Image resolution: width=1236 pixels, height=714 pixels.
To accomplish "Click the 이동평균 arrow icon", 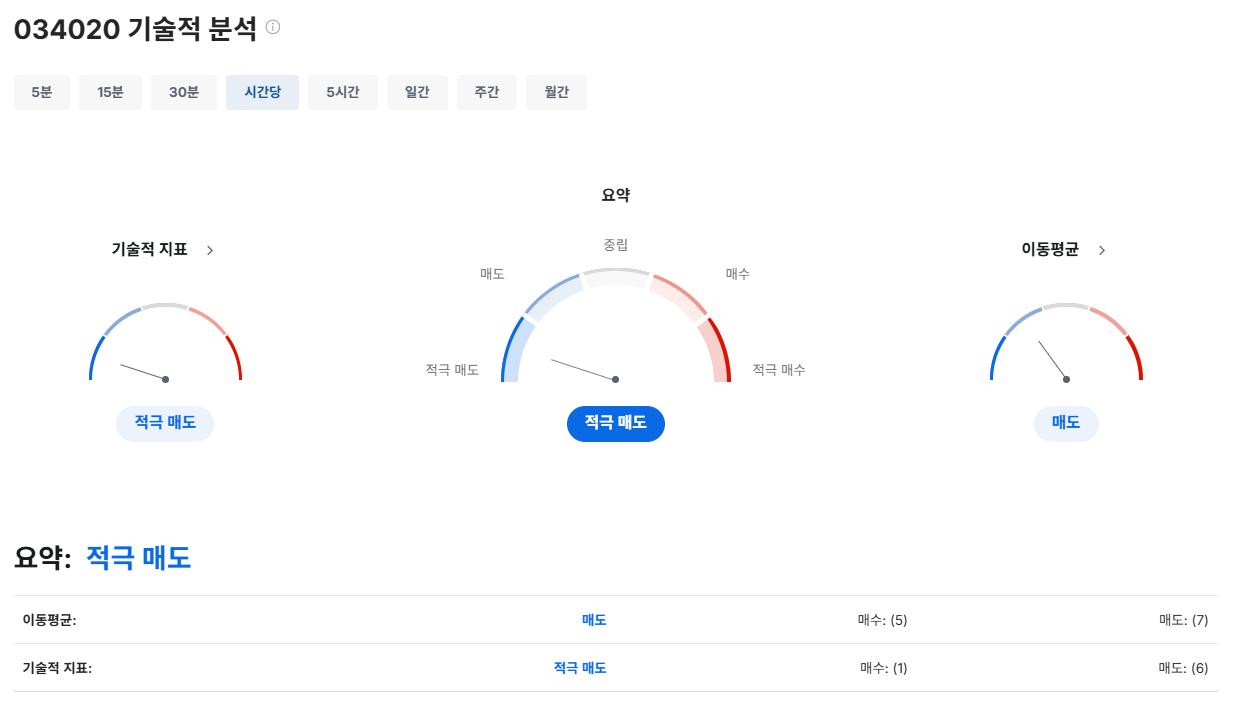I will (1102, 250).
